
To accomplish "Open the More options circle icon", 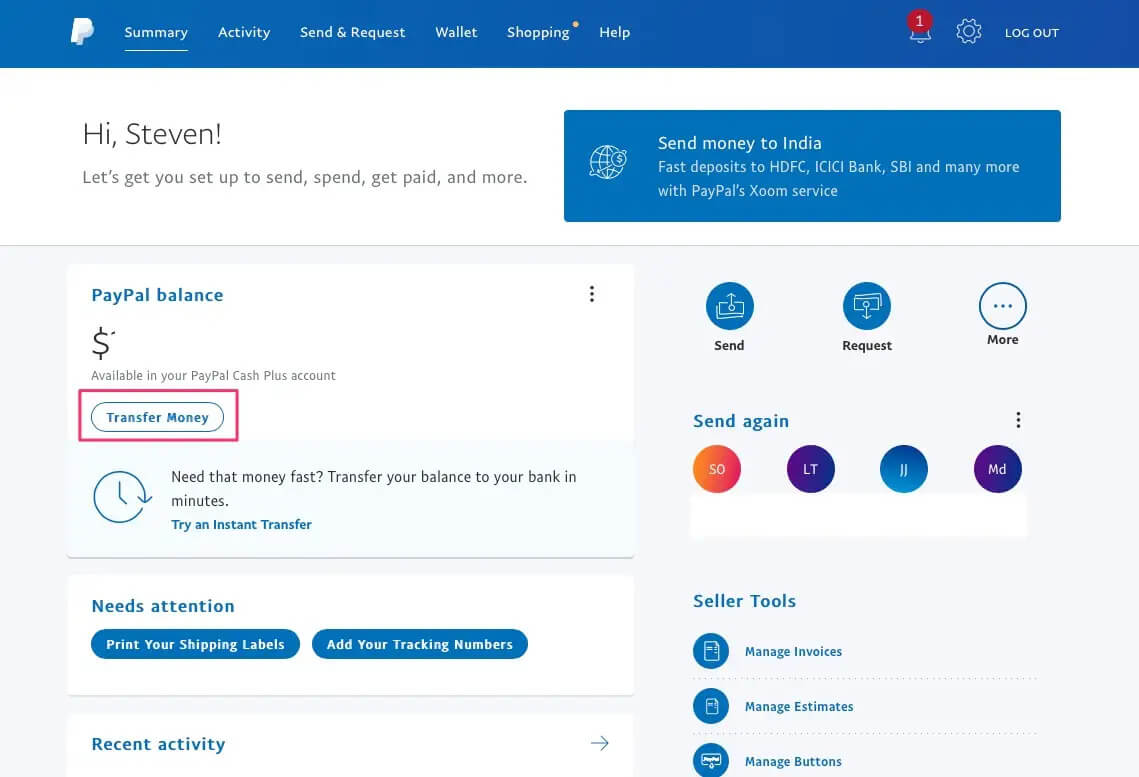I will (x=1002, y=306).
